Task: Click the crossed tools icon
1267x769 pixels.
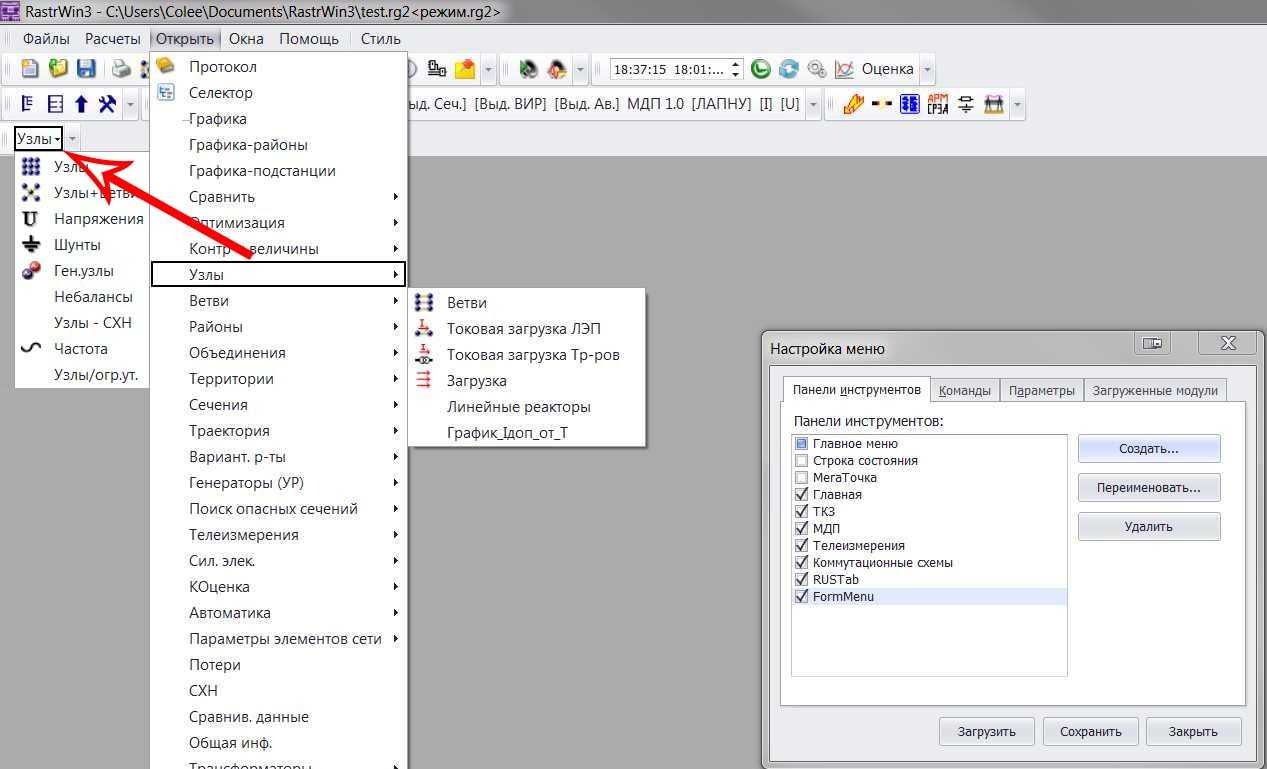Action: click(x=107, y=104)
